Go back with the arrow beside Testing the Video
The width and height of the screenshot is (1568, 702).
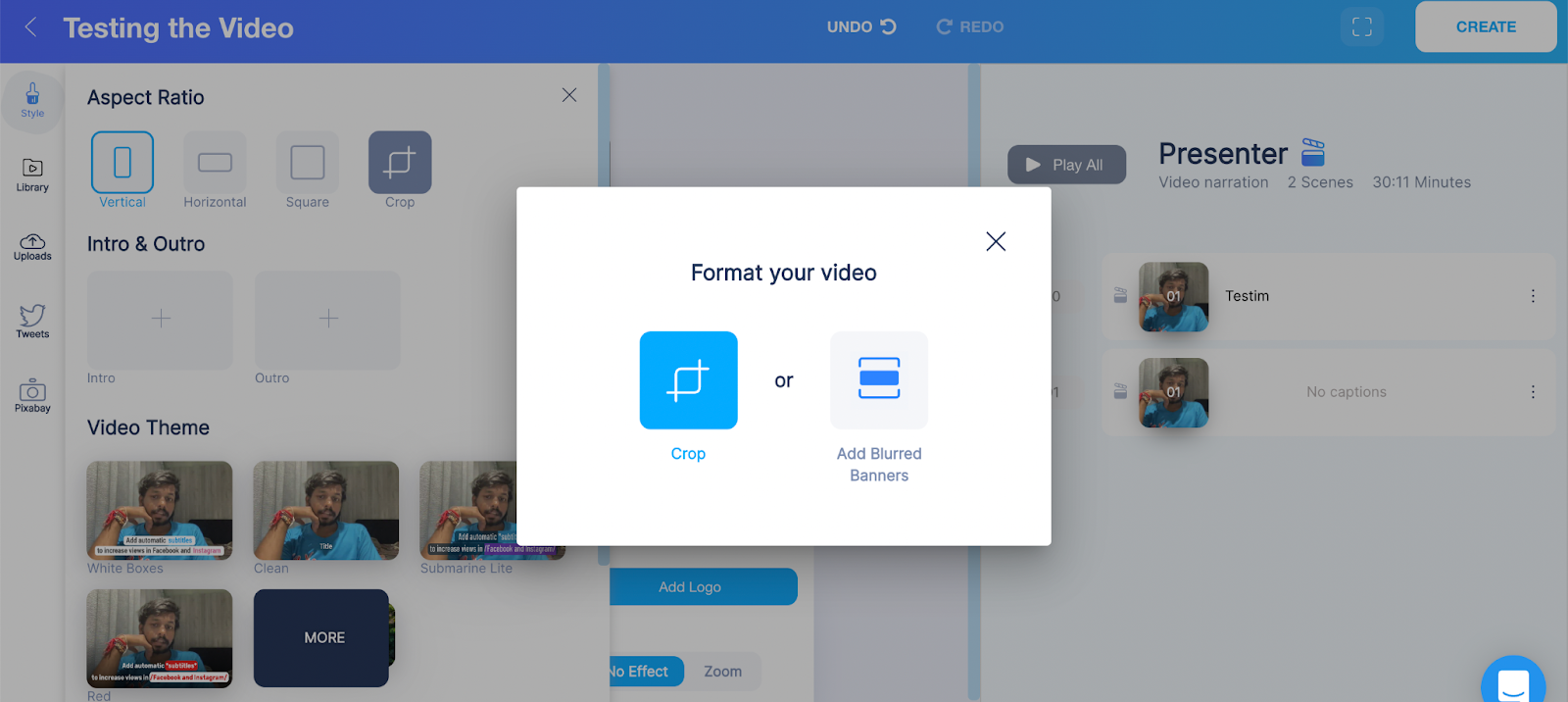(x=30, y=27)
